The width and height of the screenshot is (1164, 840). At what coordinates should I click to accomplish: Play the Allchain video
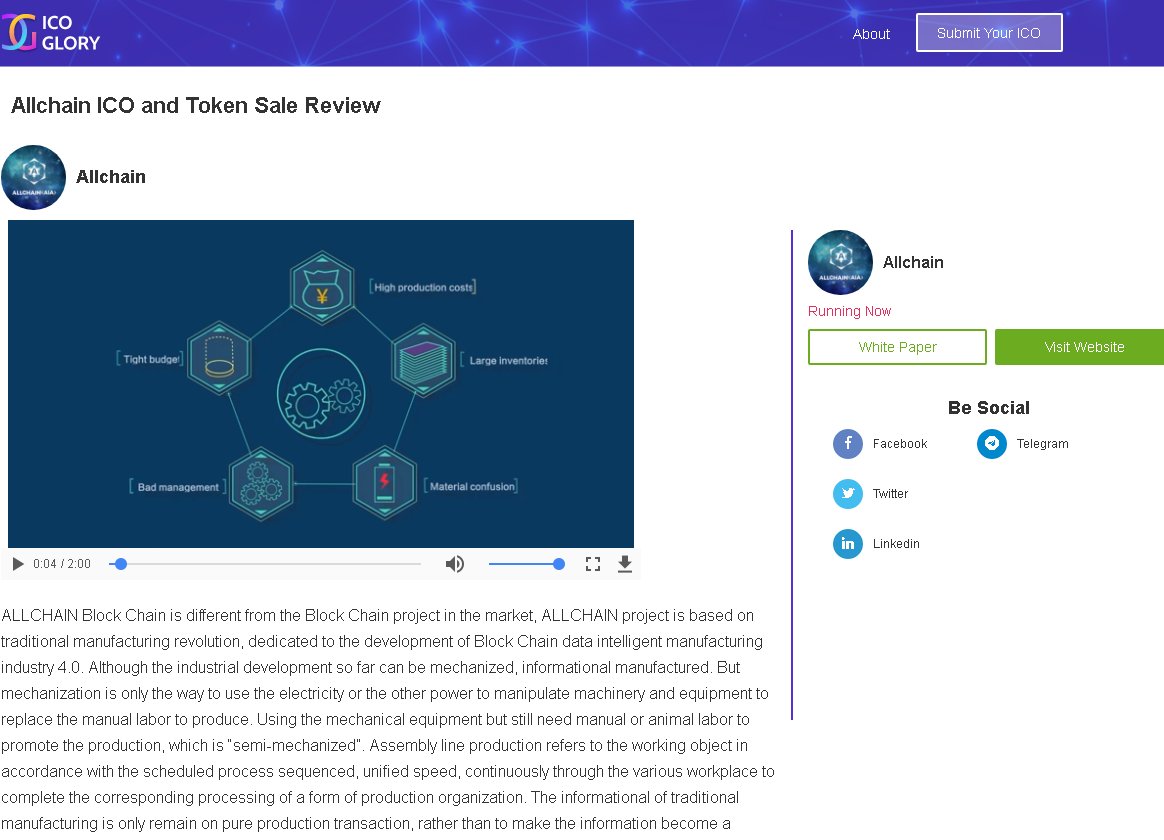click(18, 564)
